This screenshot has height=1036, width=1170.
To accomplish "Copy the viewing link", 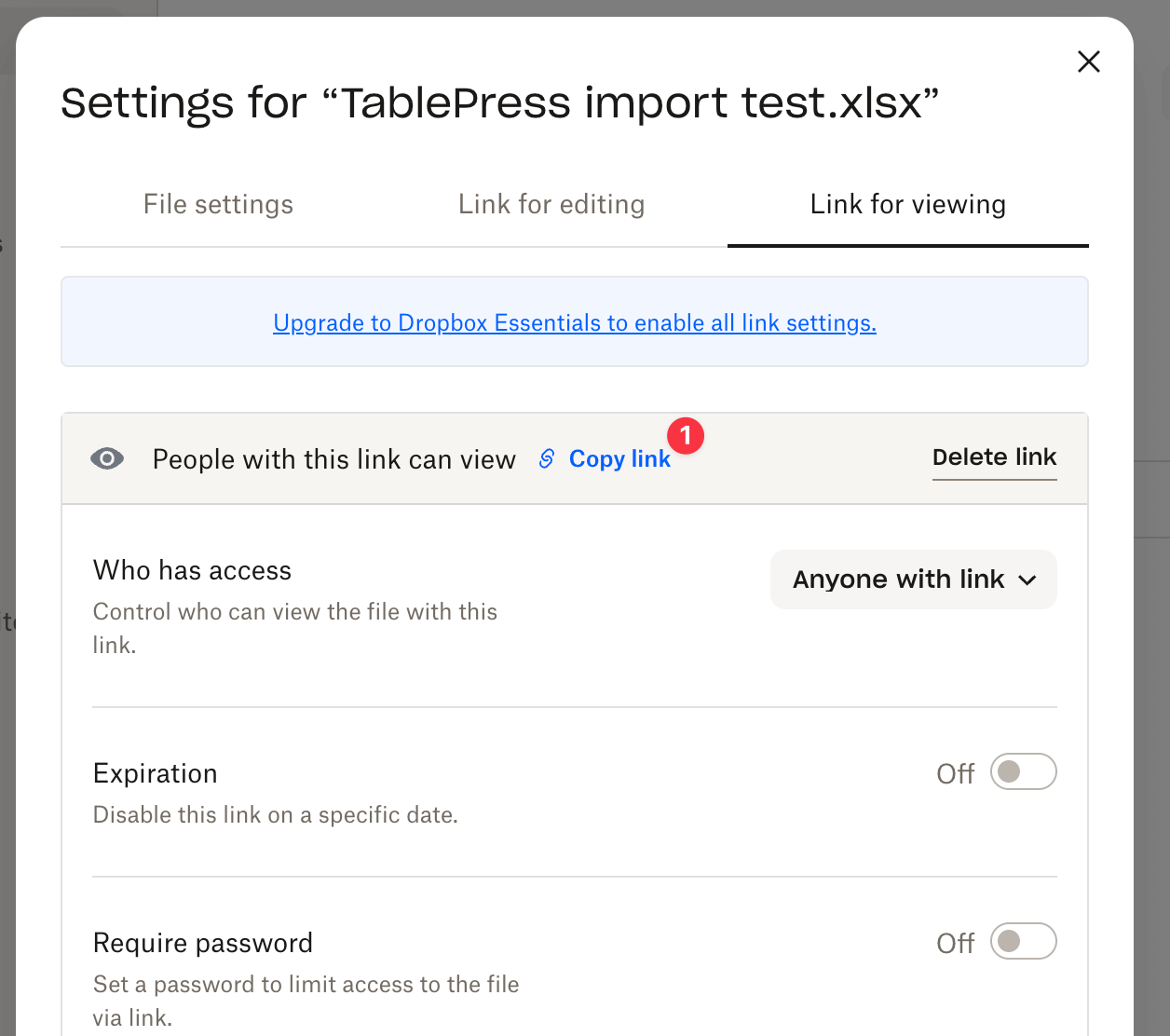I will (619, 458).
